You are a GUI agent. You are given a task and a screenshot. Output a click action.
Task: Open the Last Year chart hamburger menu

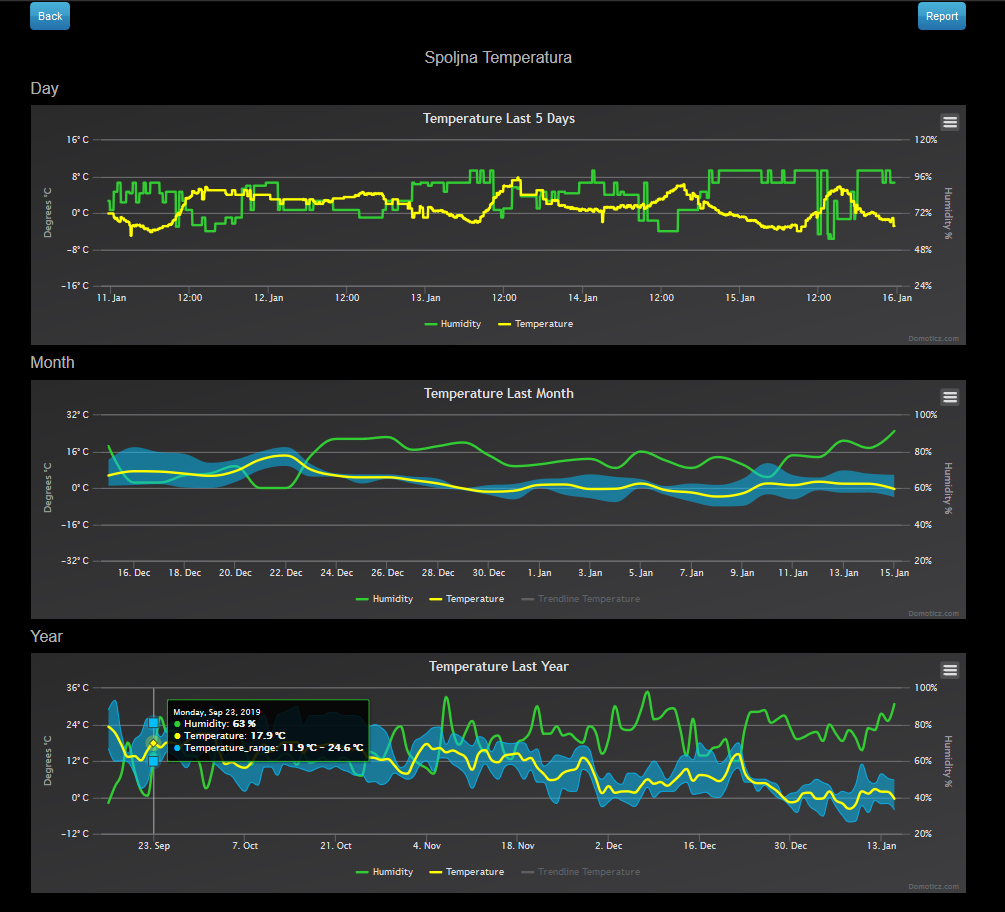click(950, 670)
